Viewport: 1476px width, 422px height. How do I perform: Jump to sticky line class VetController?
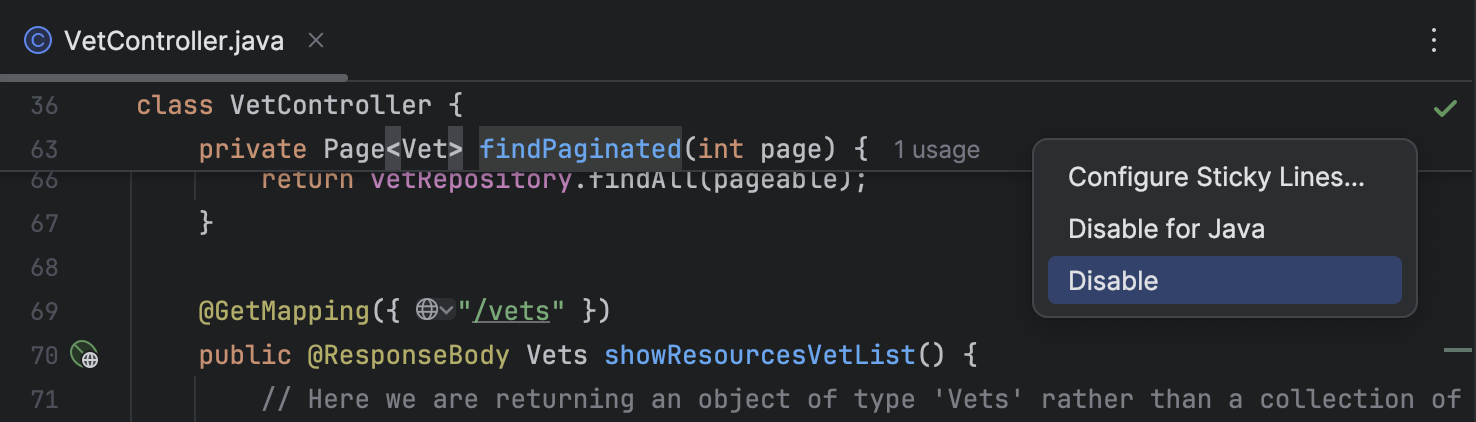(x=299, y=105)
